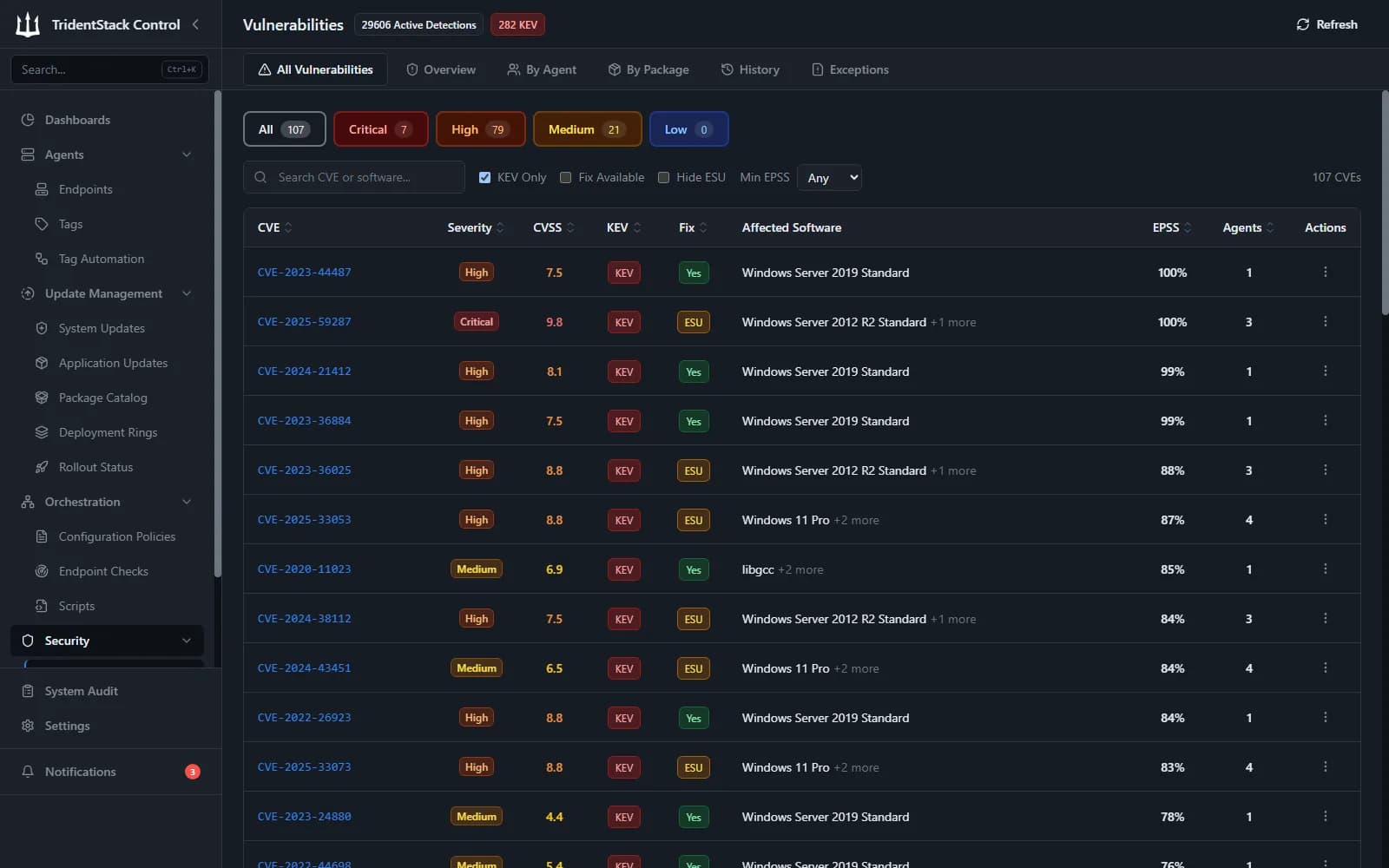Viewport: 1389px width, 868px height.
Task: Collapse the Agents section
Action: (x=187, y=155)
